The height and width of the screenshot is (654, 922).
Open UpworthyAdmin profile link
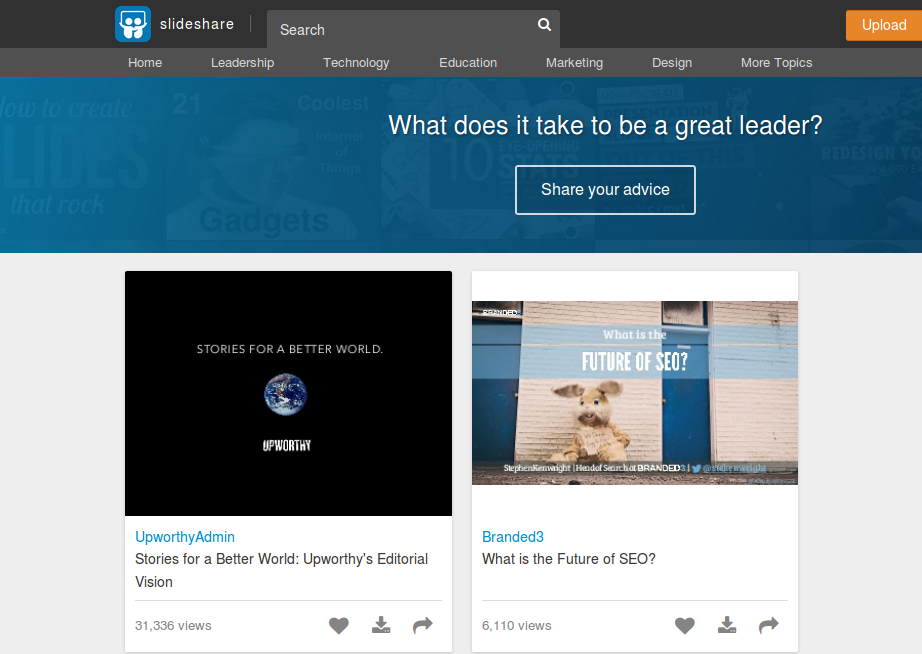(x=185, y=537)
